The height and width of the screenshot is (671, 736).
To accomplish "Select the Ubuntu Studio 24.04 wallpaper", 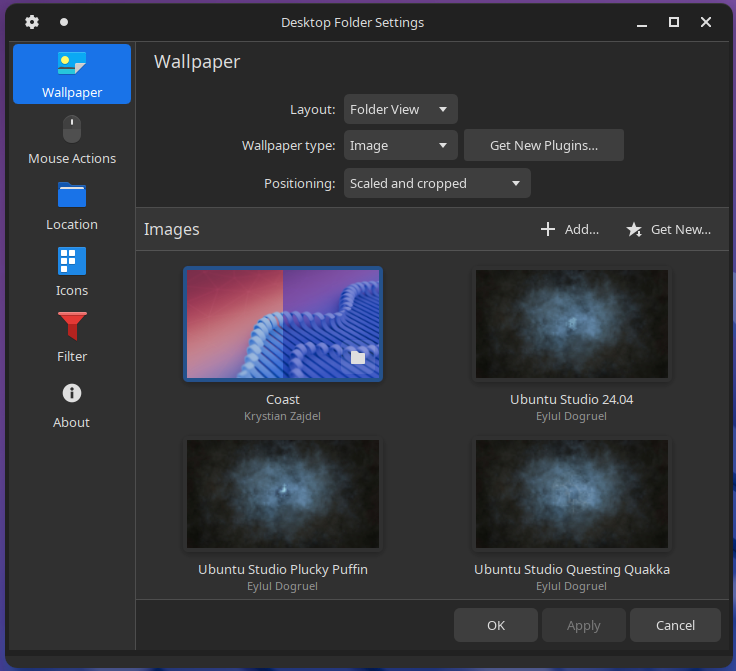I will (572, 324).
